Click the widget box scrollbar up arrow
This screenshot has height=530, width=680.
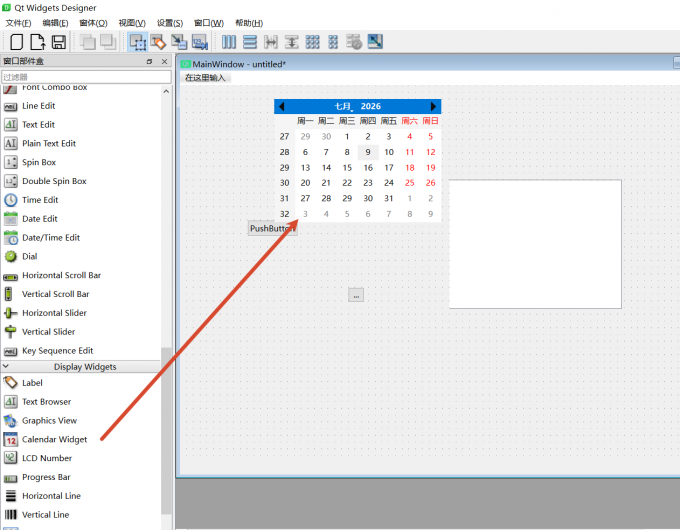click(x=166, y=92)
